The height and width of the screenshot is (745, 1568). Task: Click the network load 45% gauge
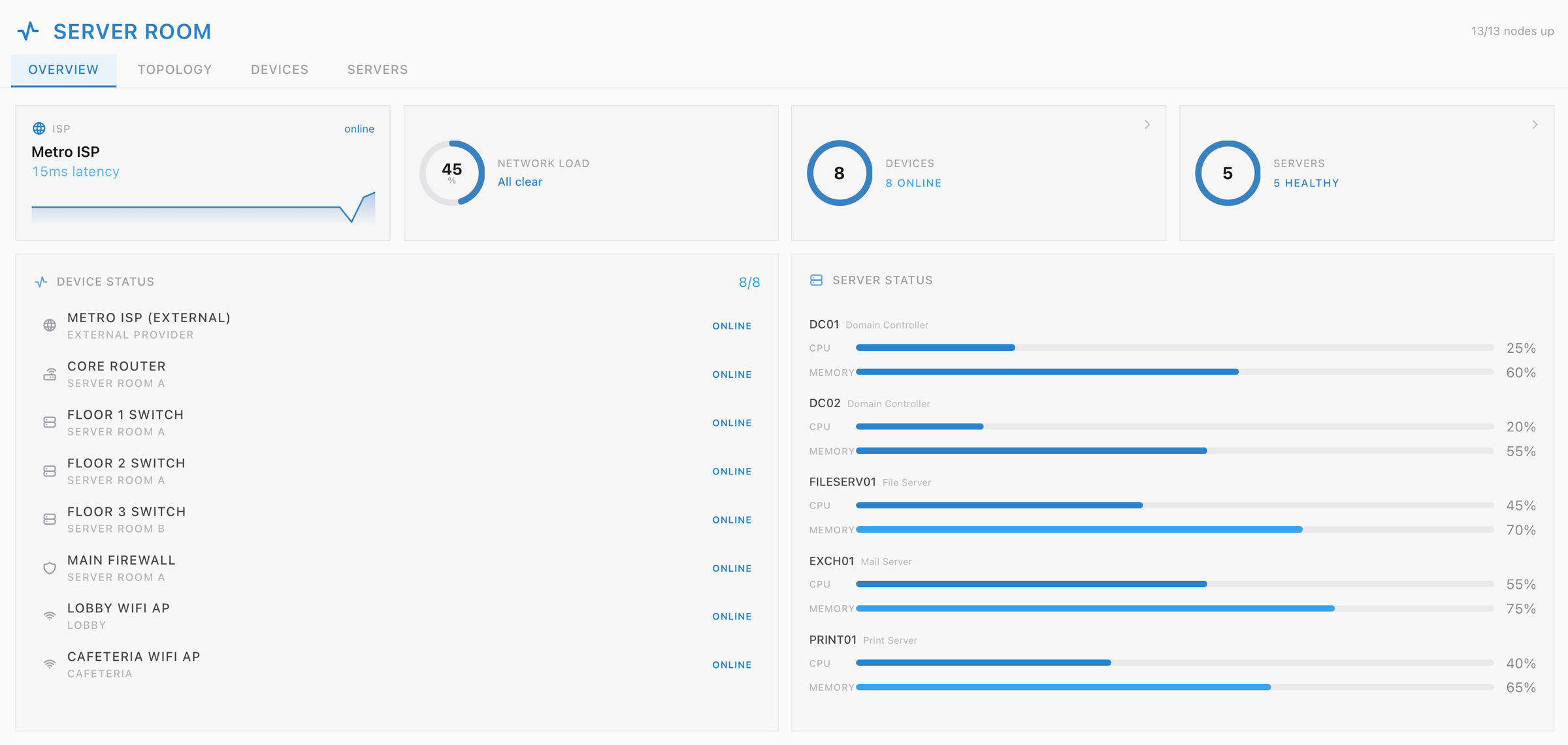pyautogui.click(x=452, y=173)
